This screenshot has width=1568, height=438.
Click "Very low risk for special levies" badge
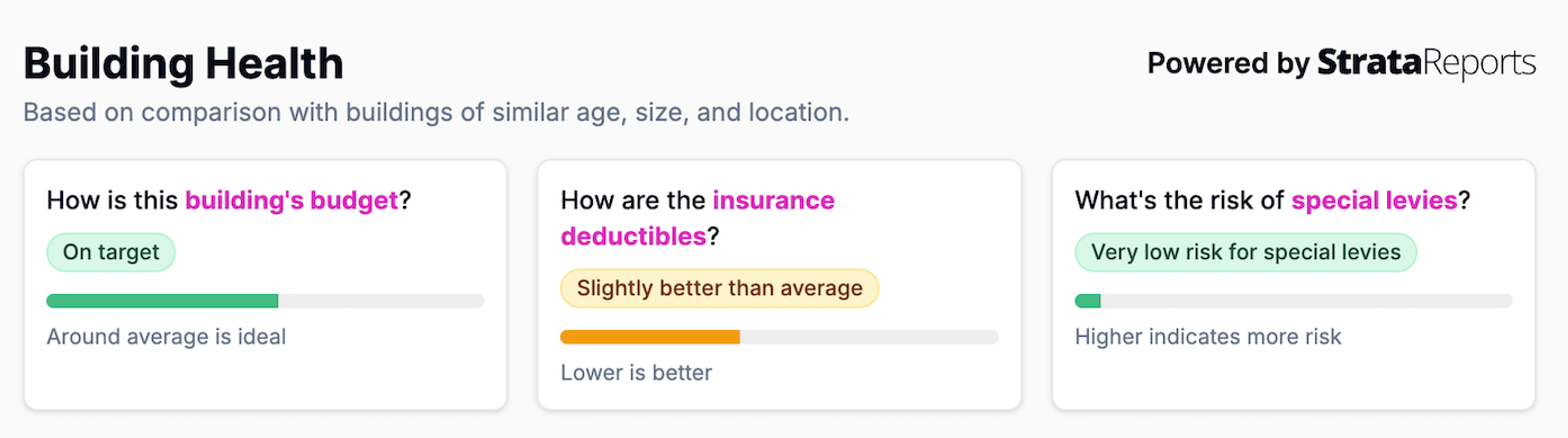1245,252
